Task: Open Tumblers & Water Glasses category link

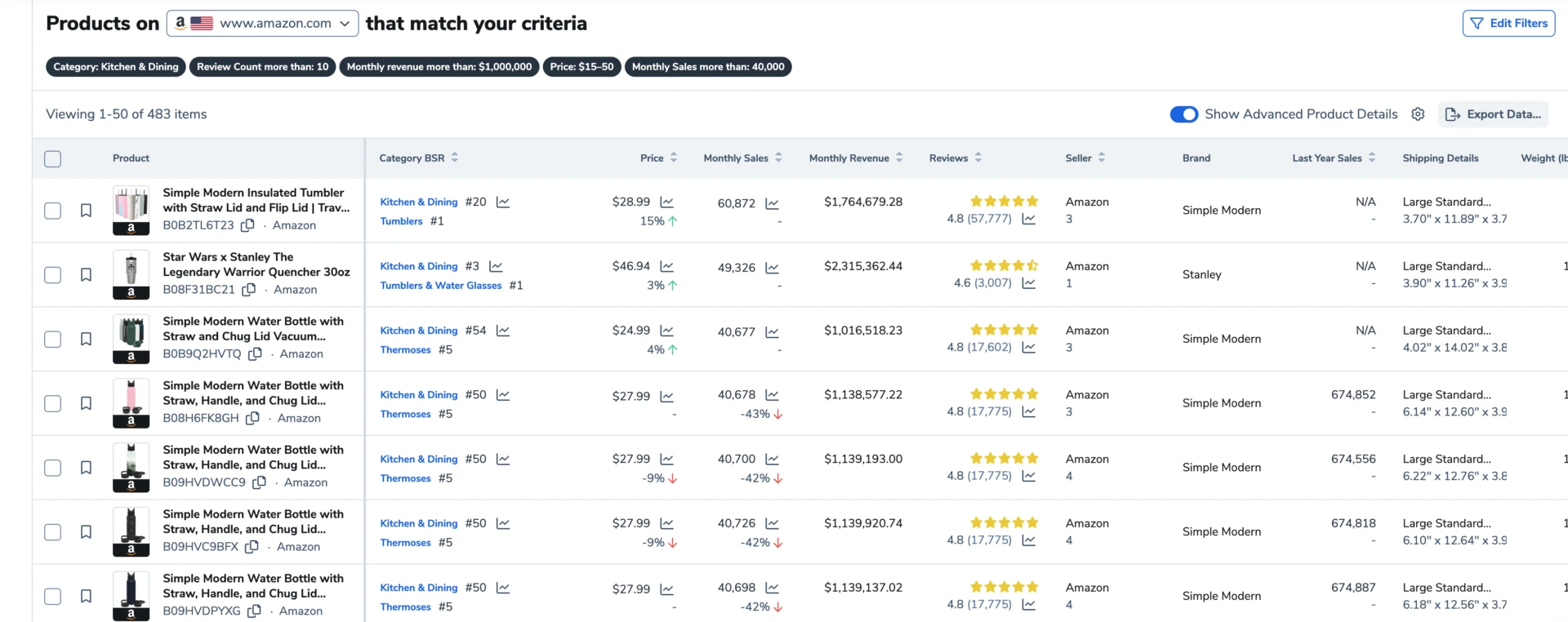Action: (x=441, y=286)
